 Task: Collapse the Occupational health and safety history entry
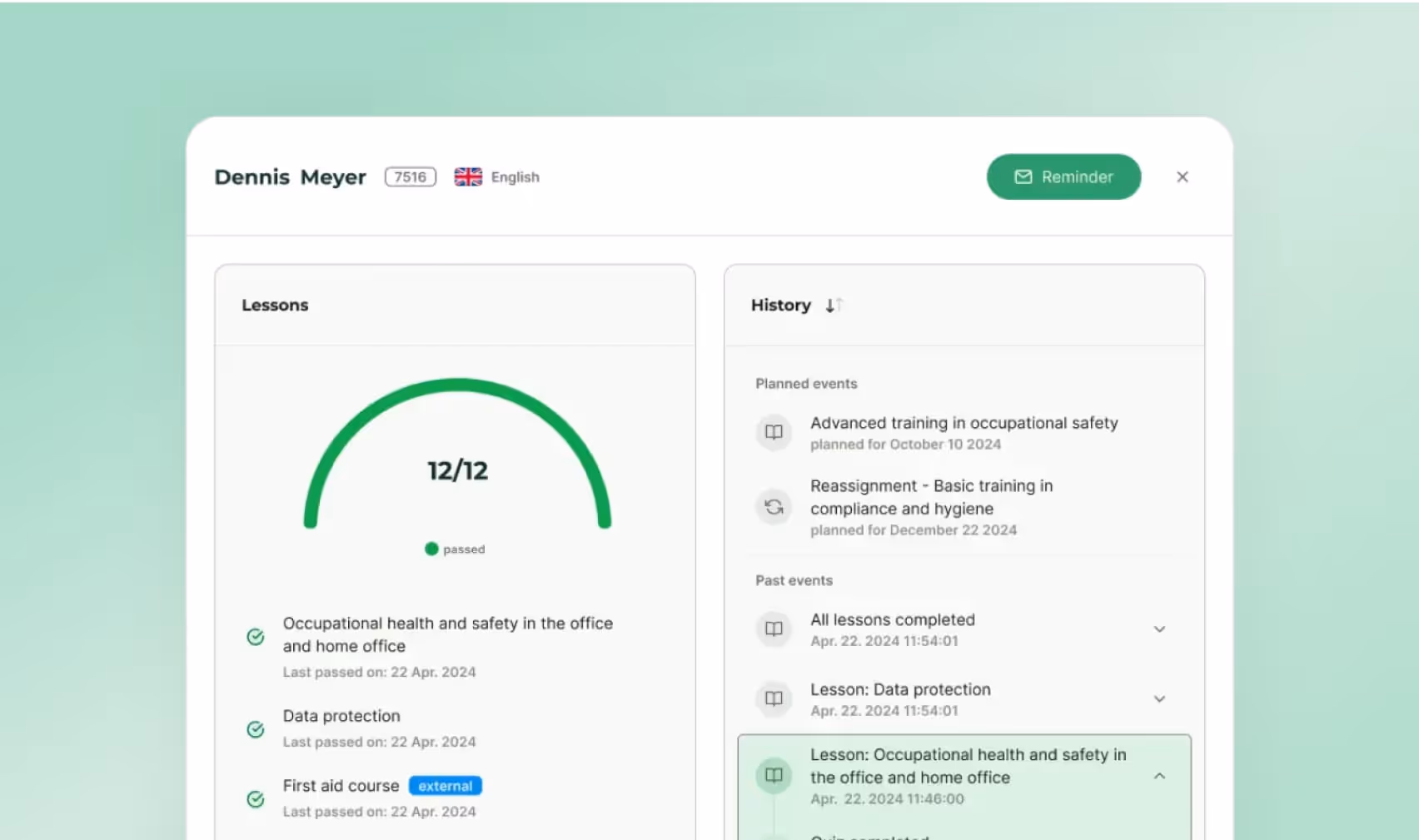click(1159, 776)
